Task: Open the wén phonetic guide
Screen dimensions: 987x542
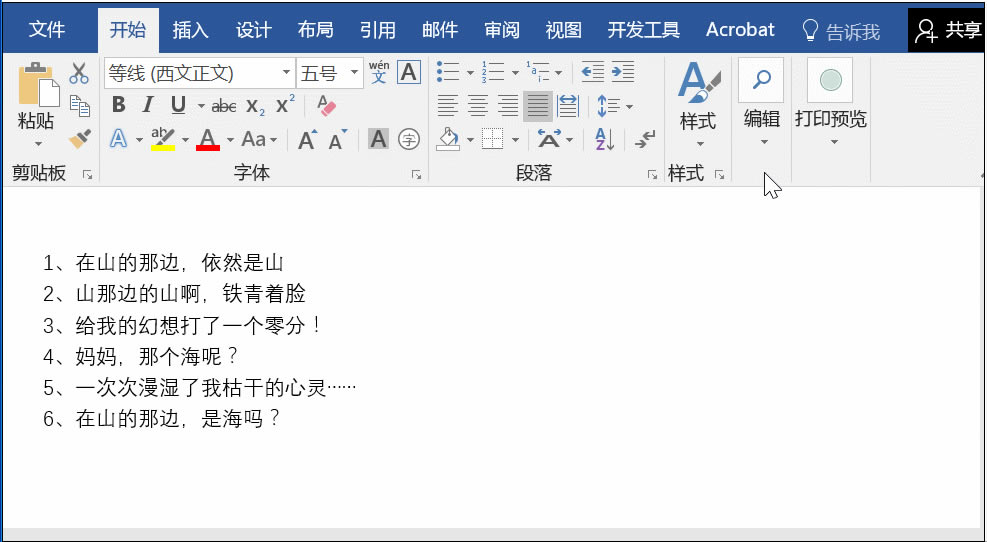Action: pos(379,72)
